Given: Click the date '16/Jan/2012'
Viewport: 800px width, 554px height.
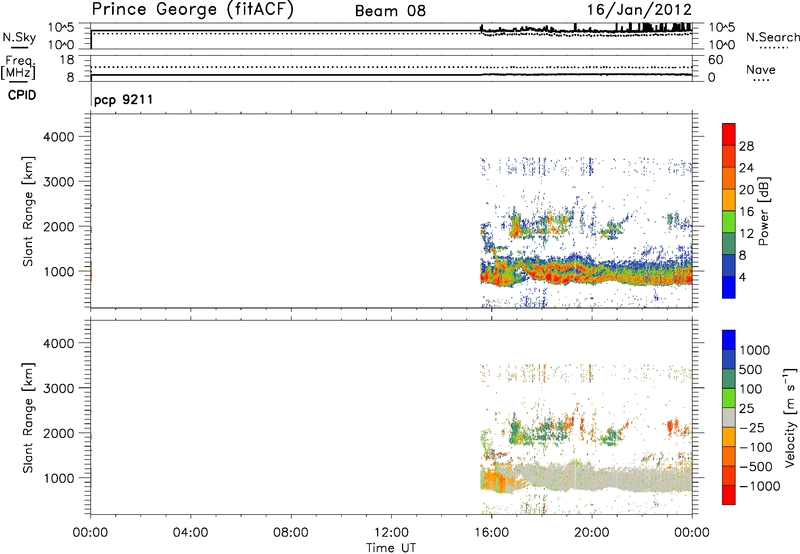Looking at the screenshot, I should [639, 9].
